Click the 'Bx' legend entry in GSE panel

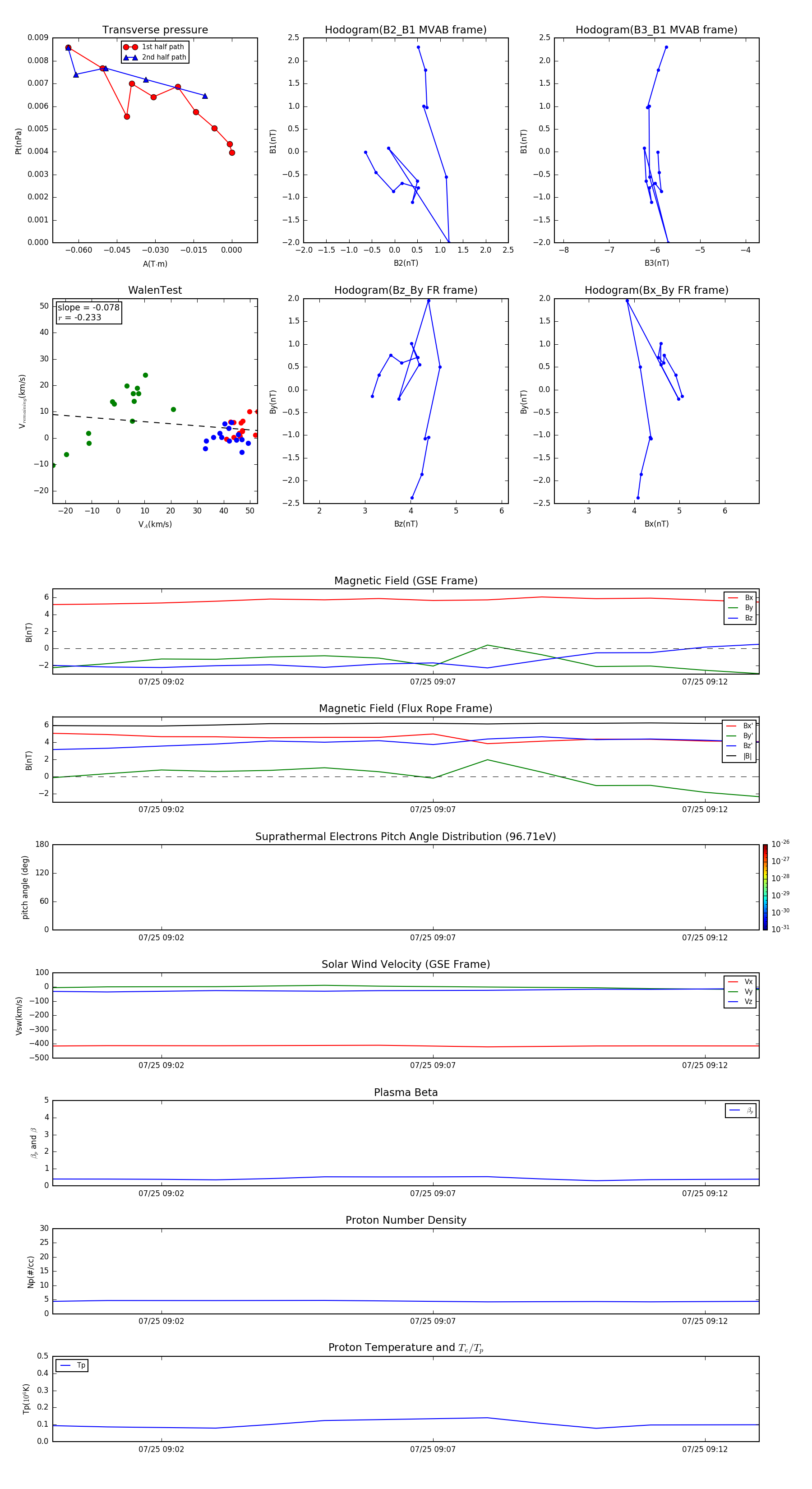point(740,598)
